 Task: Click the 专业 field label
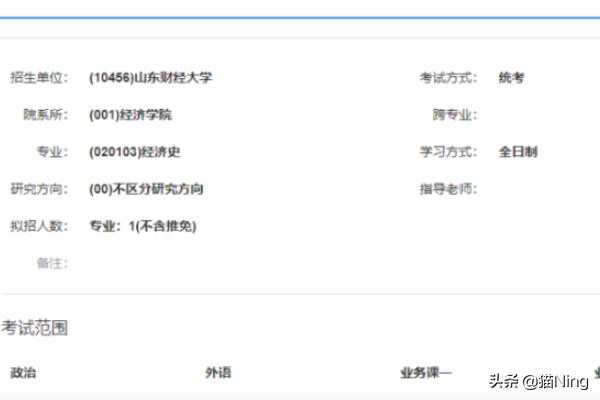pyautogui.click(x=50, y=152)
